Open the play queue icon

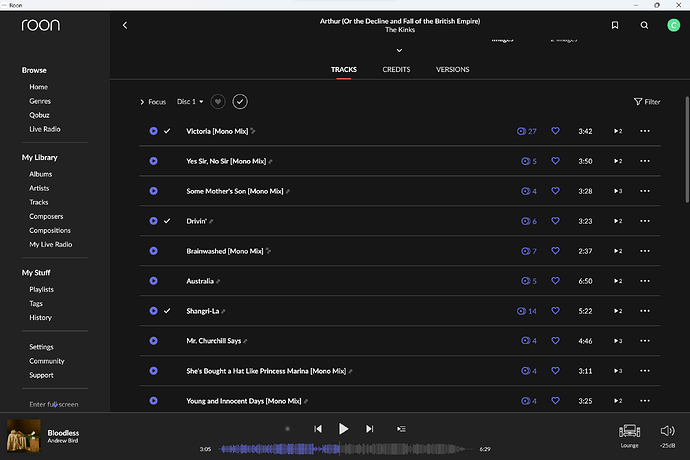click(401, 429)
